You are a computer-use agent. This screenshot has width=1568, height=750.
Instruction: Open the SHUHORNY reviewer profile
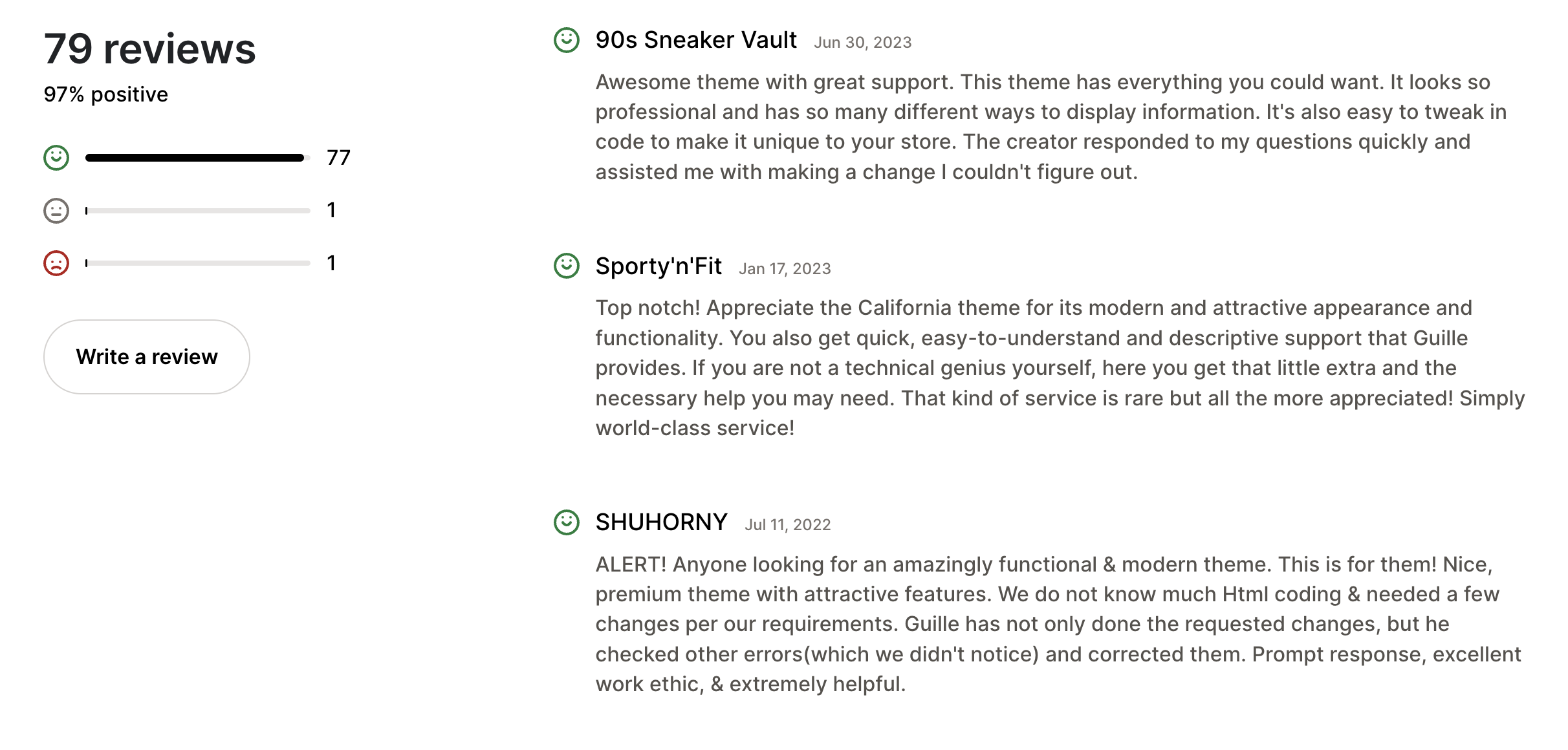coord(662,522)
